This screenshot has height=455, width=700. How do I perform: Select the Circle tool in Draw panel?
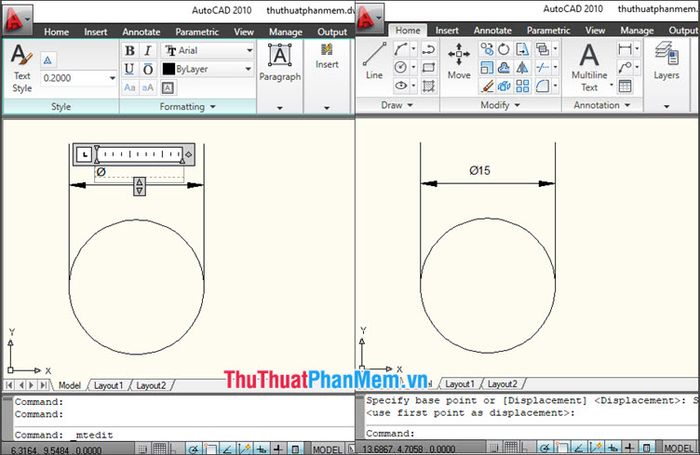[401, 67]
